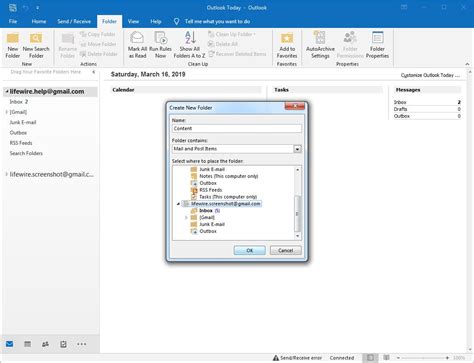
Task: Switch to Calendar view icon
Action: pos(28,344)
